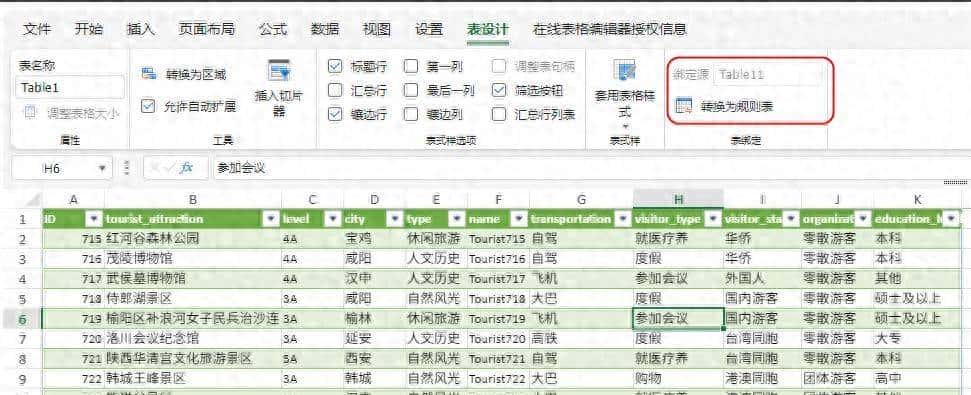Click cell 外国人 in row 4

(762, 279)
